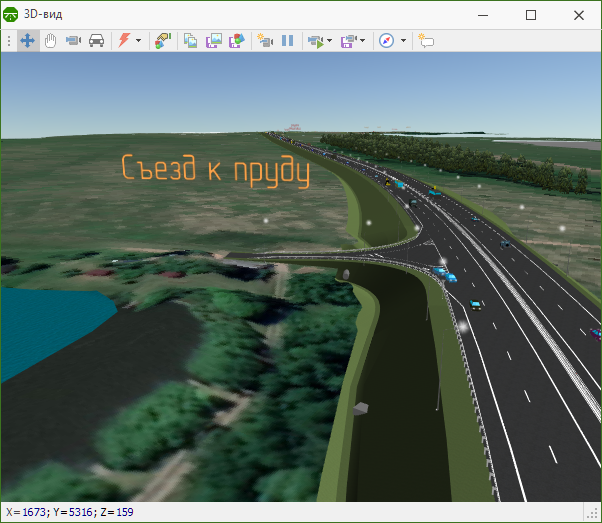This screenshot has height=523, width=602.
Task: Save the view as a picture
Action: click(214, 41)
